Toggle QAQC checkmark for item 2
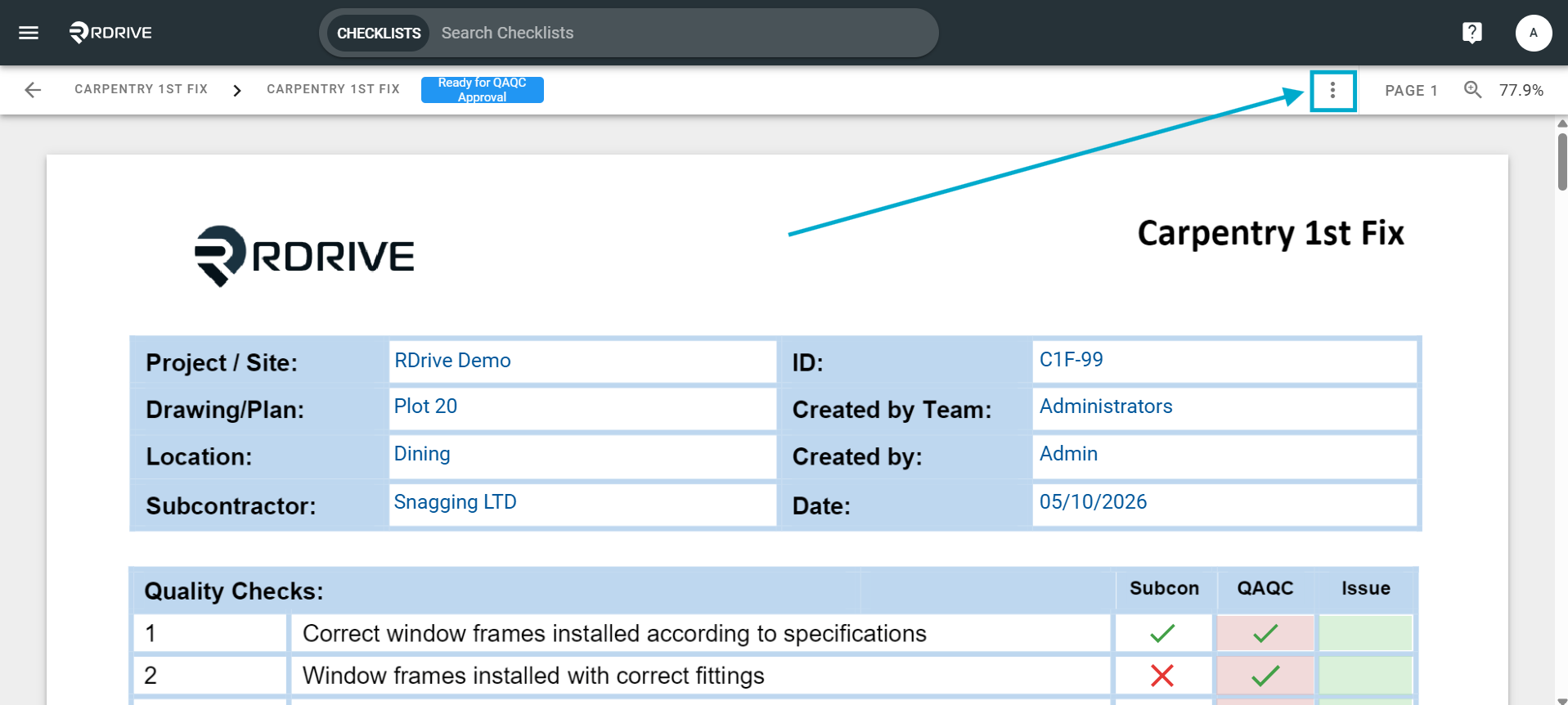This screenshot has height=705, width=1568. [x=1265, y=676]
